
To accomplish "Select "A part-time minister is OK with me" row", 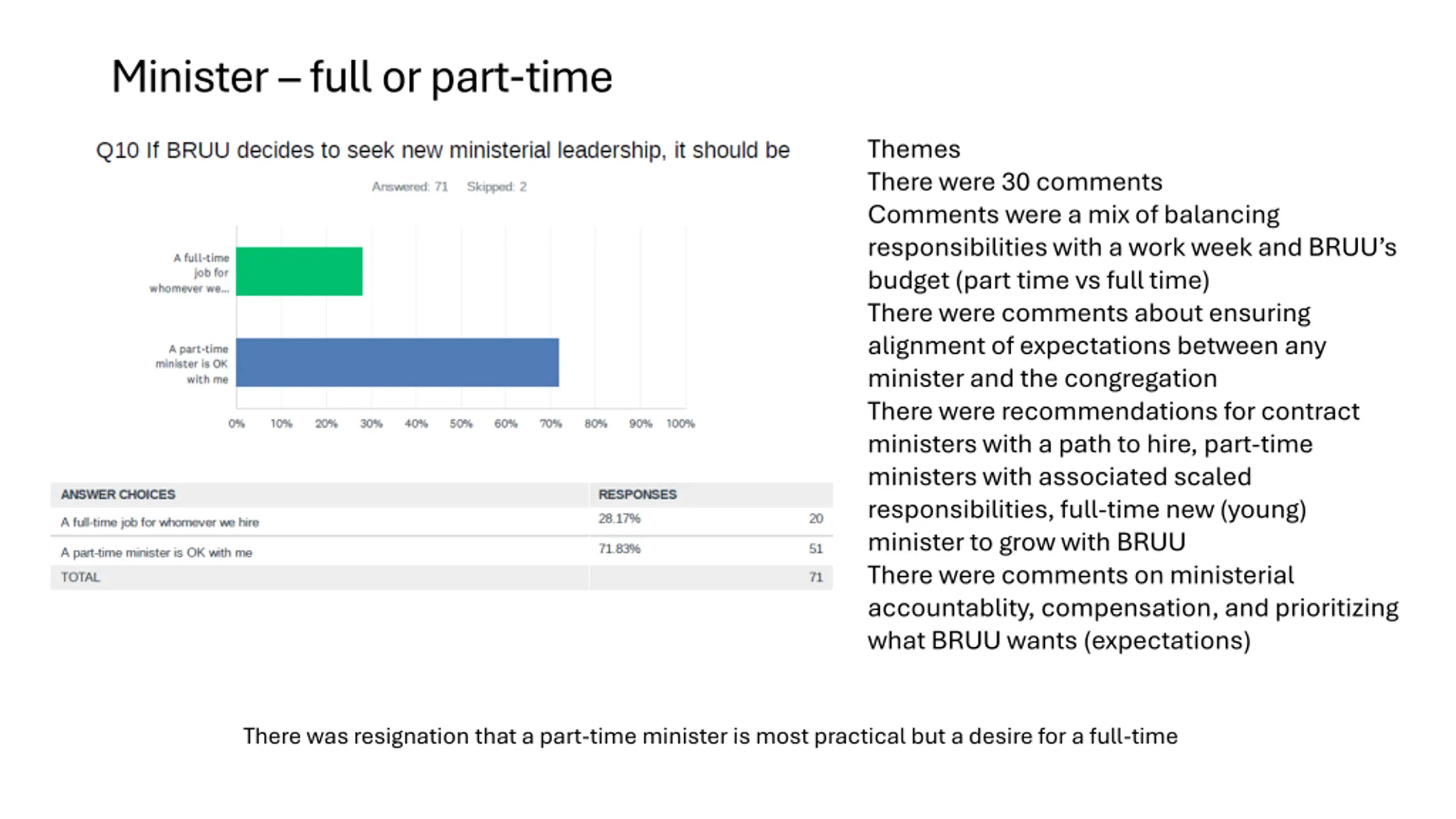I will pyautogui.click(x=156, y=552).
